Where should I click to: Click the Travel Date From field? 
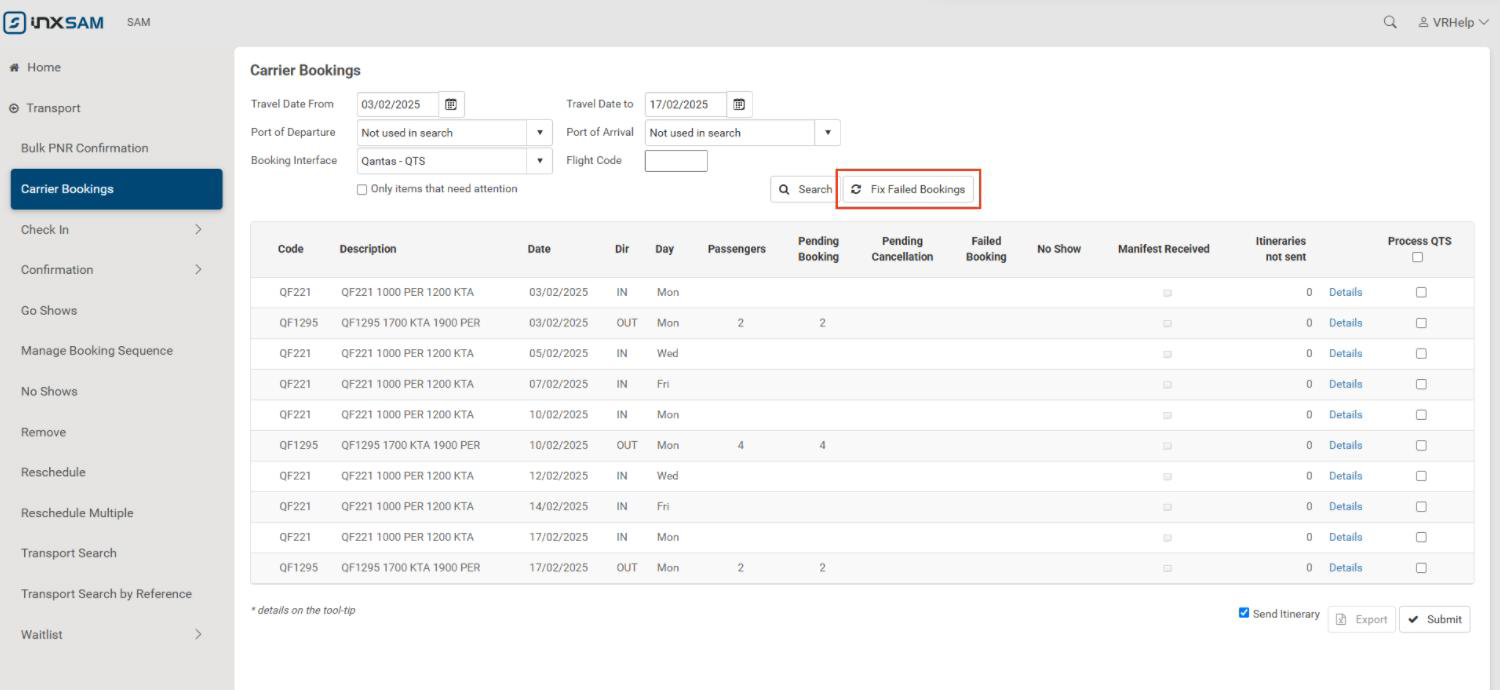point(397,104)
